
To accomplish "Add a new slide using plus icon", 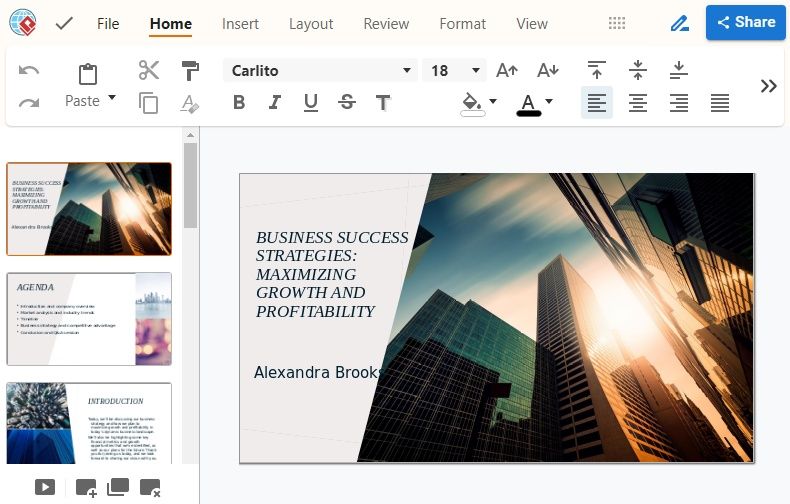I will pos(86,488).
